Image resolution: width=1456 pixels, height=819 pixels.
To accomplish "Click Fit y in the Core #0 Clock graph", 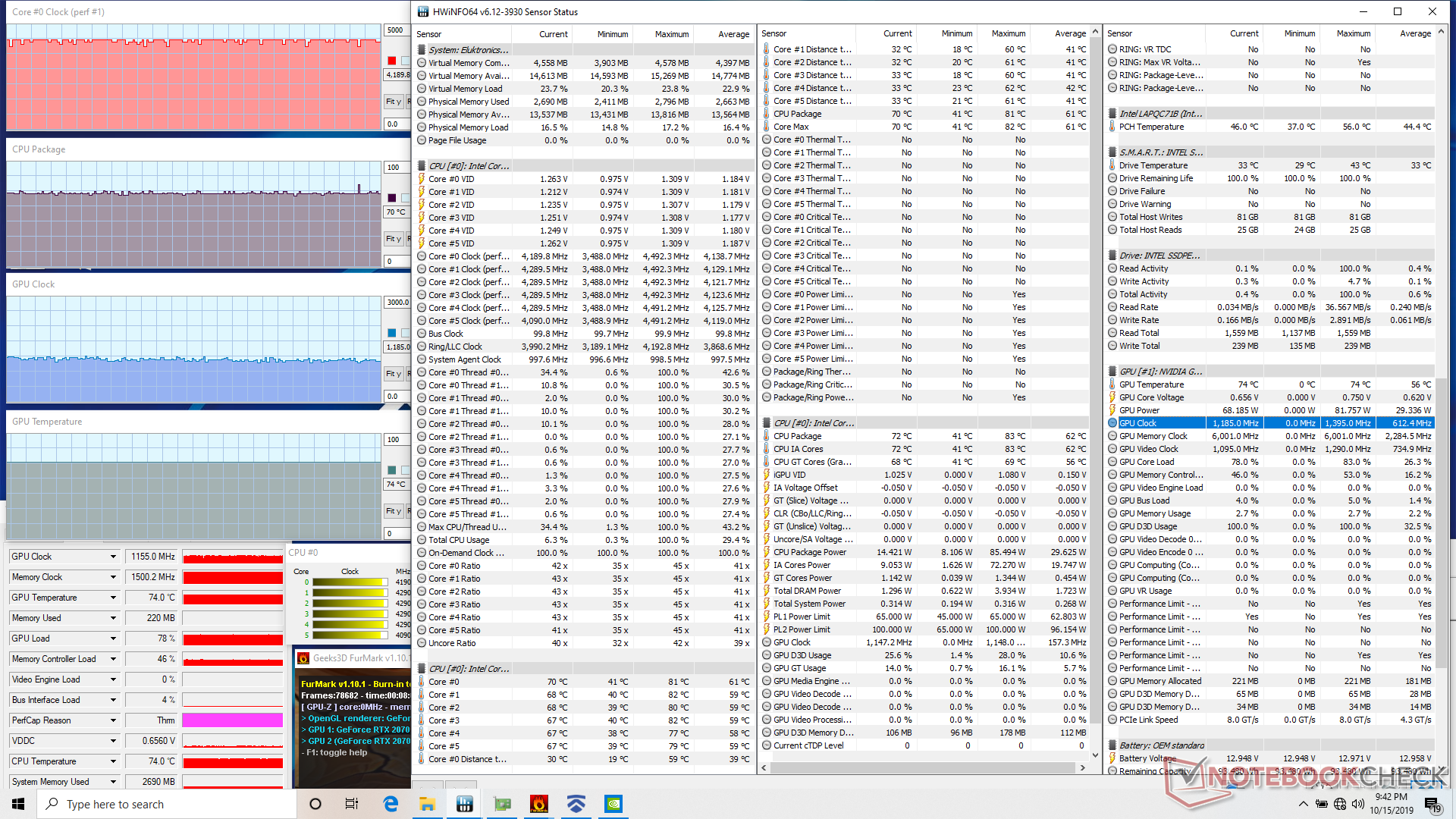I will [x=393, y=102].
